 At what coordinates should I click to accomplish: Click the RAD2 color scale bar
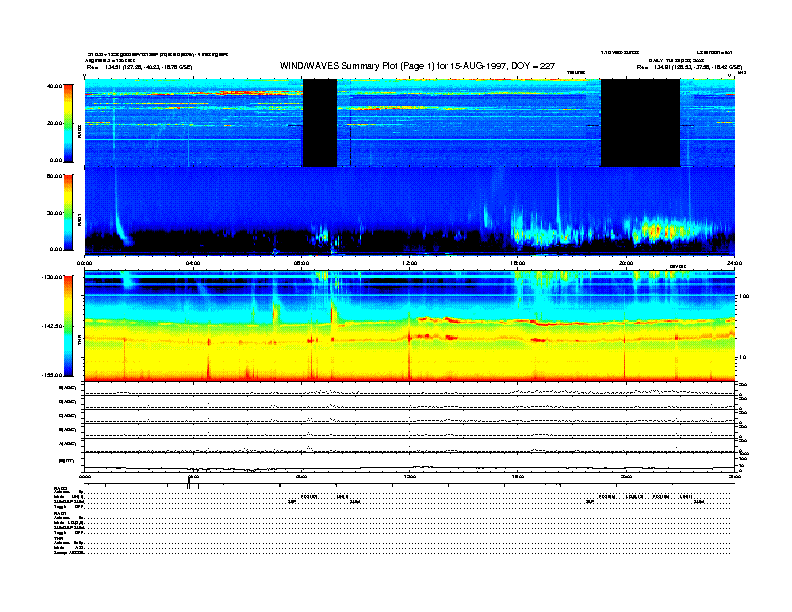[x=68, y=123]
